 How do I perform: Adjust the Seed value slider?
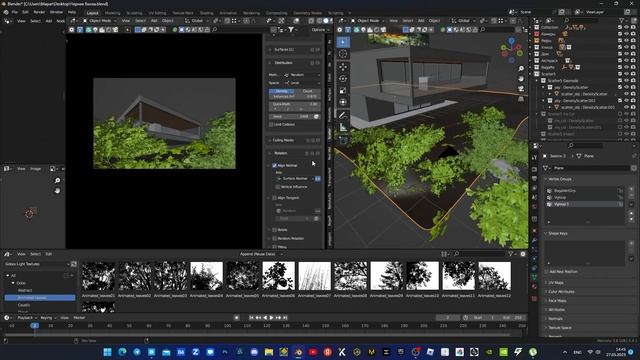291,116
